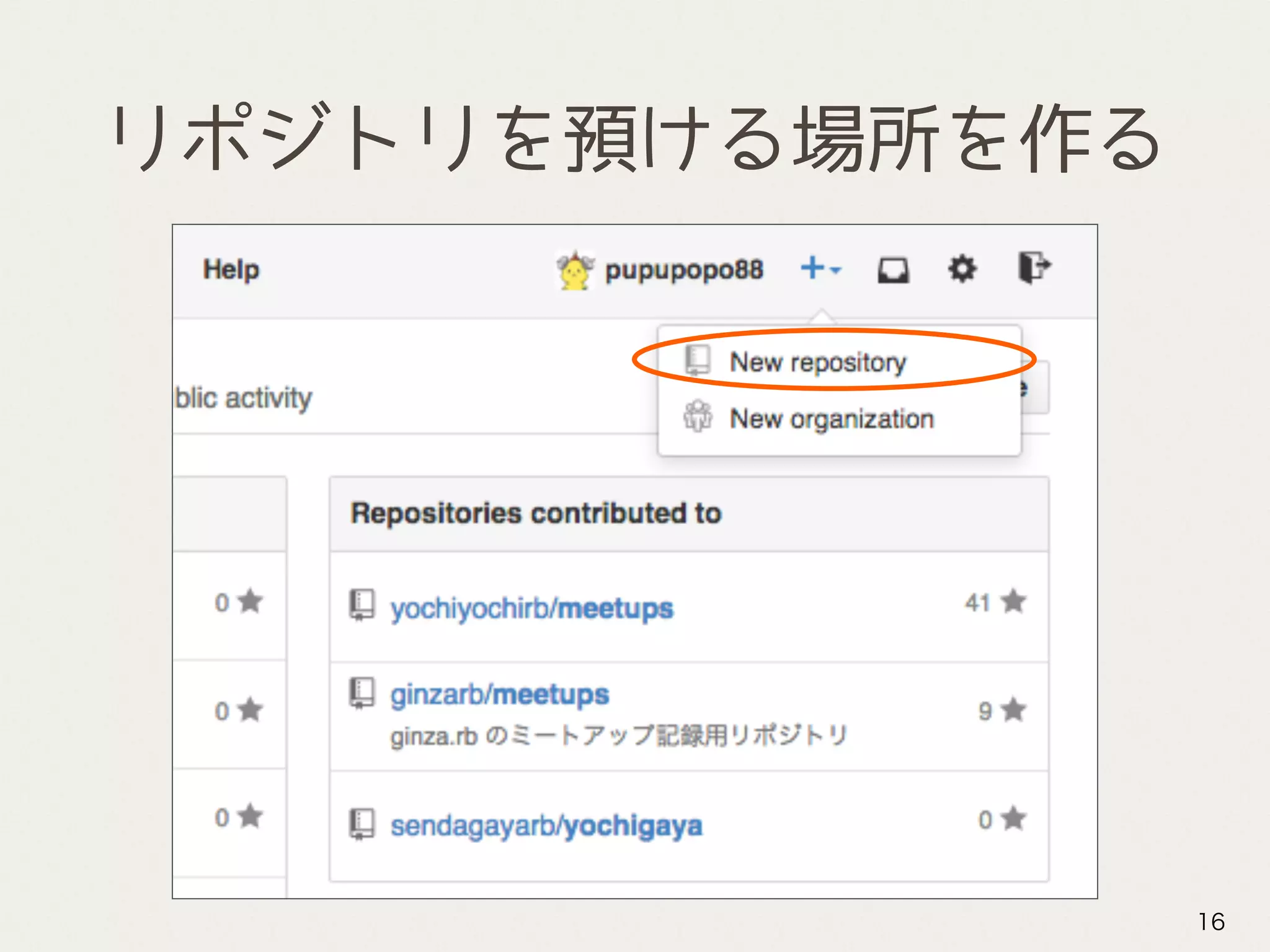Click the book icon in New repository item

coord(698,361)
